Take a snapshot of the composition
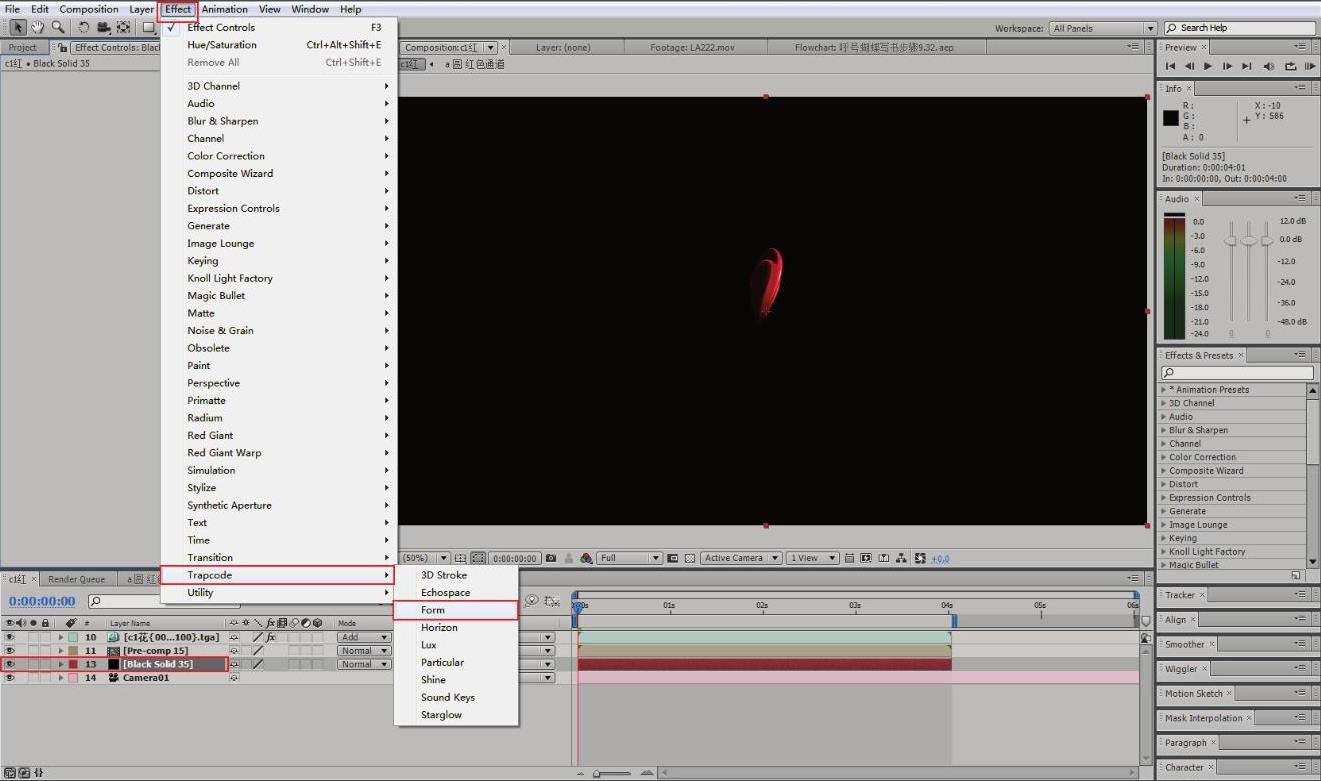The height and width of the screenshot is (781, 1321). (x=551, y=558)
